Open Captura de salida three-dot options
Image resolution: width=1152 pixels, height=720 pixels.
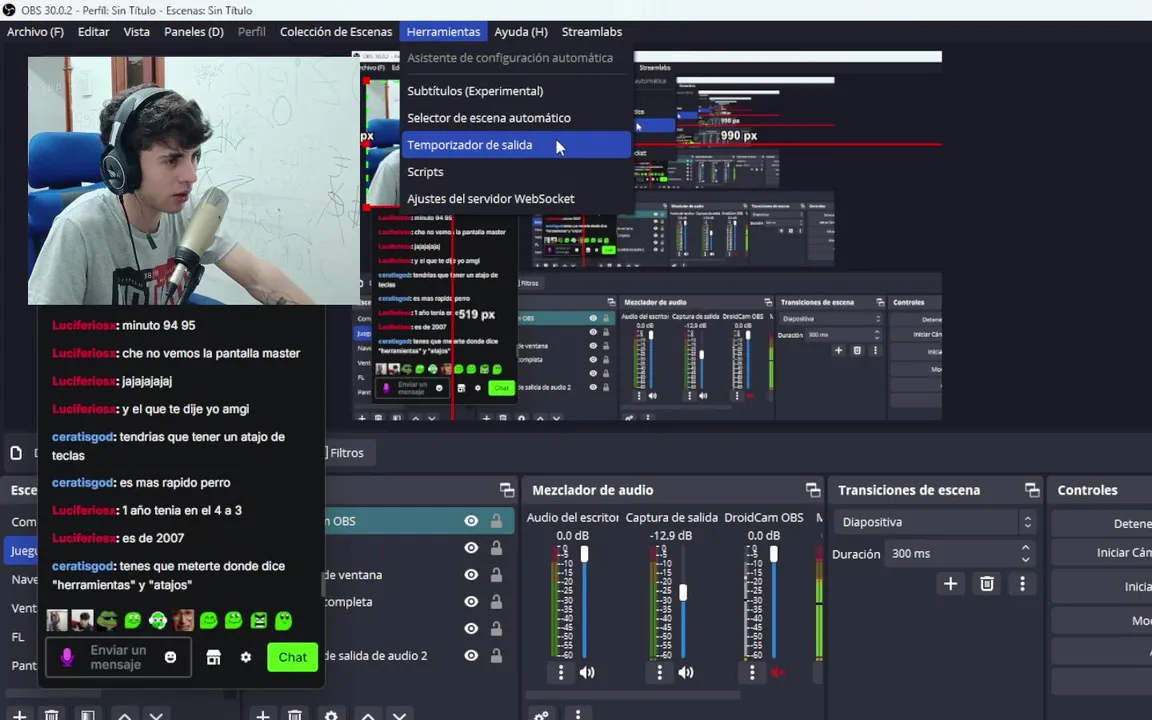pos(659,672)
